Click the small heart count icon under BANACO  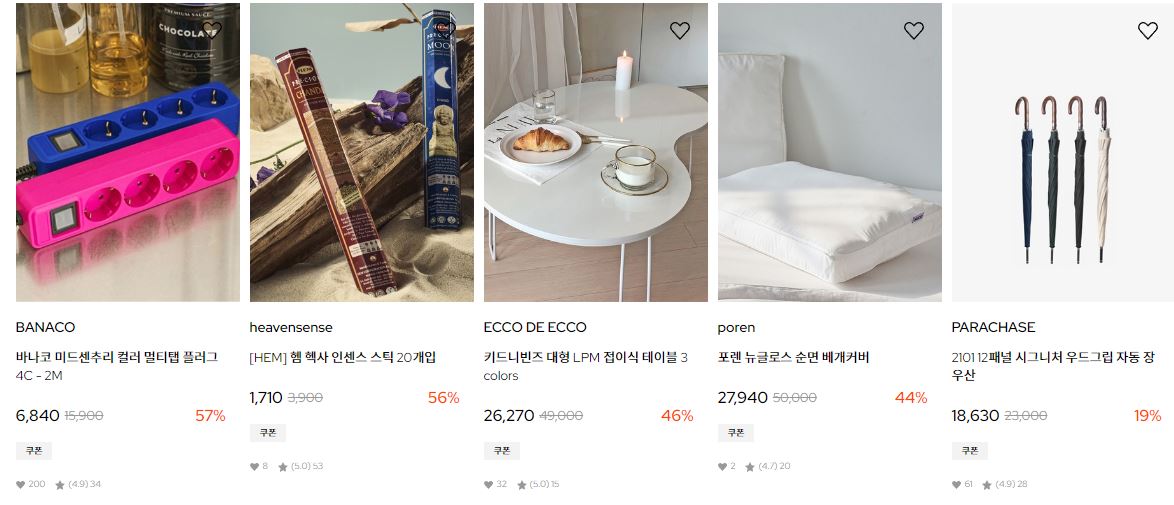point(21,485)
